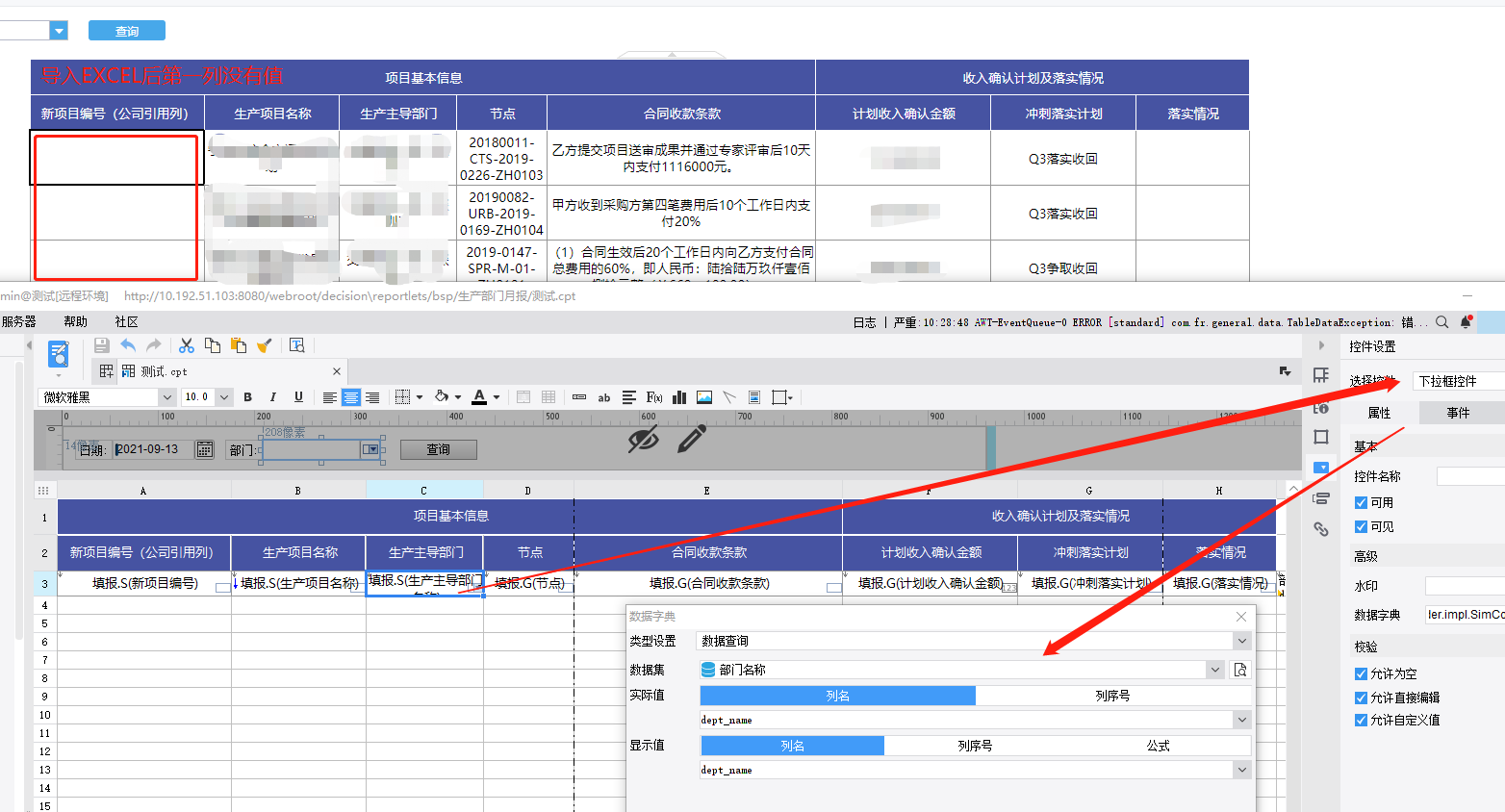Open cell element panel icon at top of right sidebar
This screenshot has height=812, width=1505.
coord(1321,375)
